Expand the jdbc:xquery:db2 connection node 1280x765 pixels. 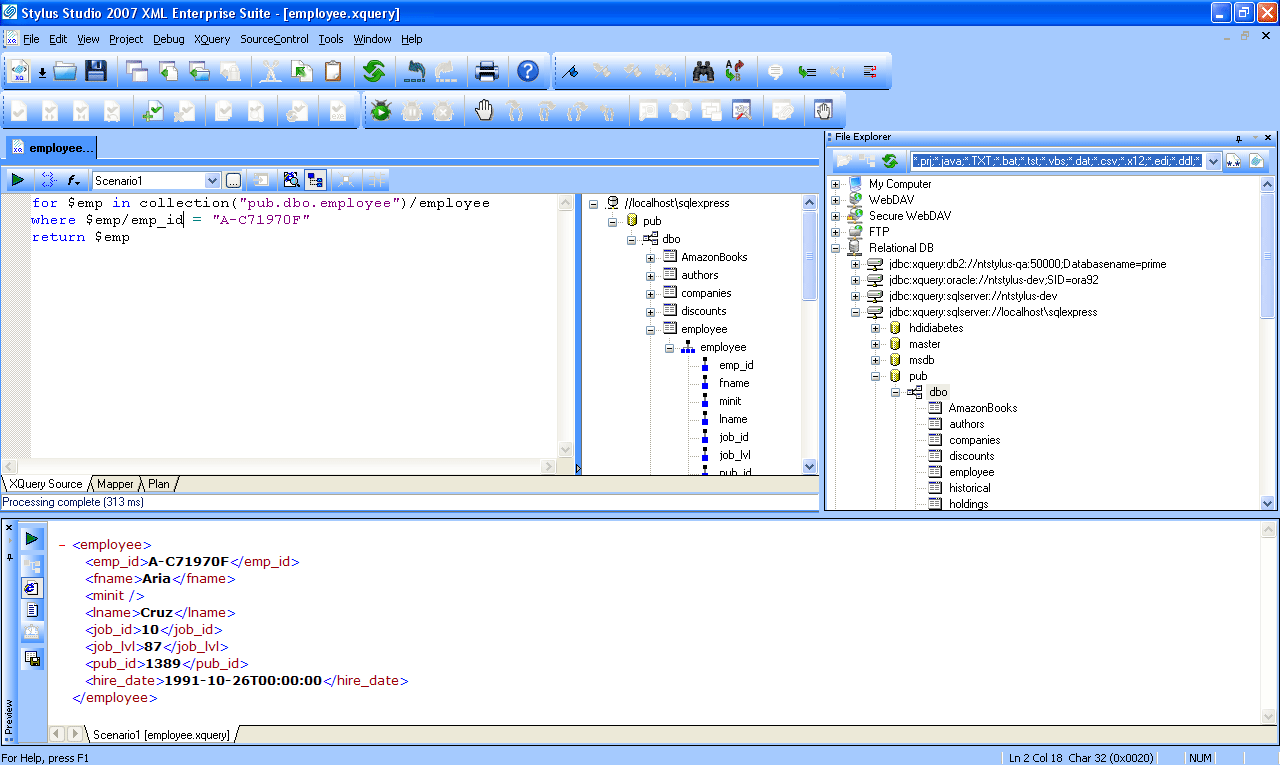click(x=856, y=264)
